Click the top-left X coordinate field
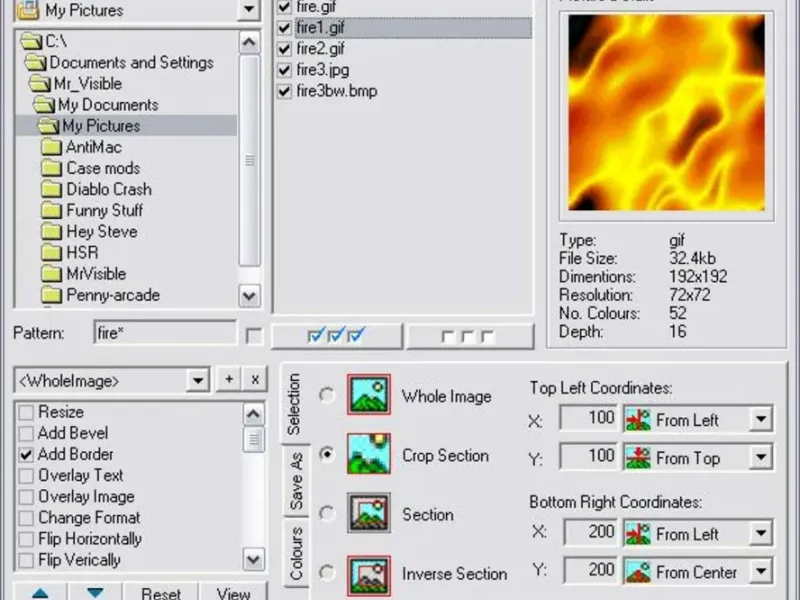This screenshot has height=600, width=800. click(589, 418)
